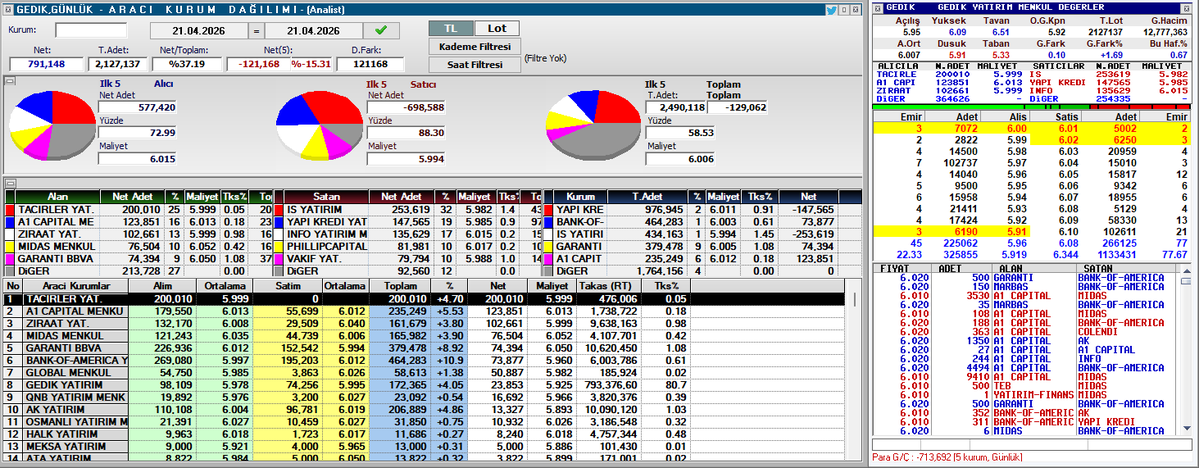Click the equals sign button between dates
The width and height of the screenshot is (1199, 468).
click(256, 31)
